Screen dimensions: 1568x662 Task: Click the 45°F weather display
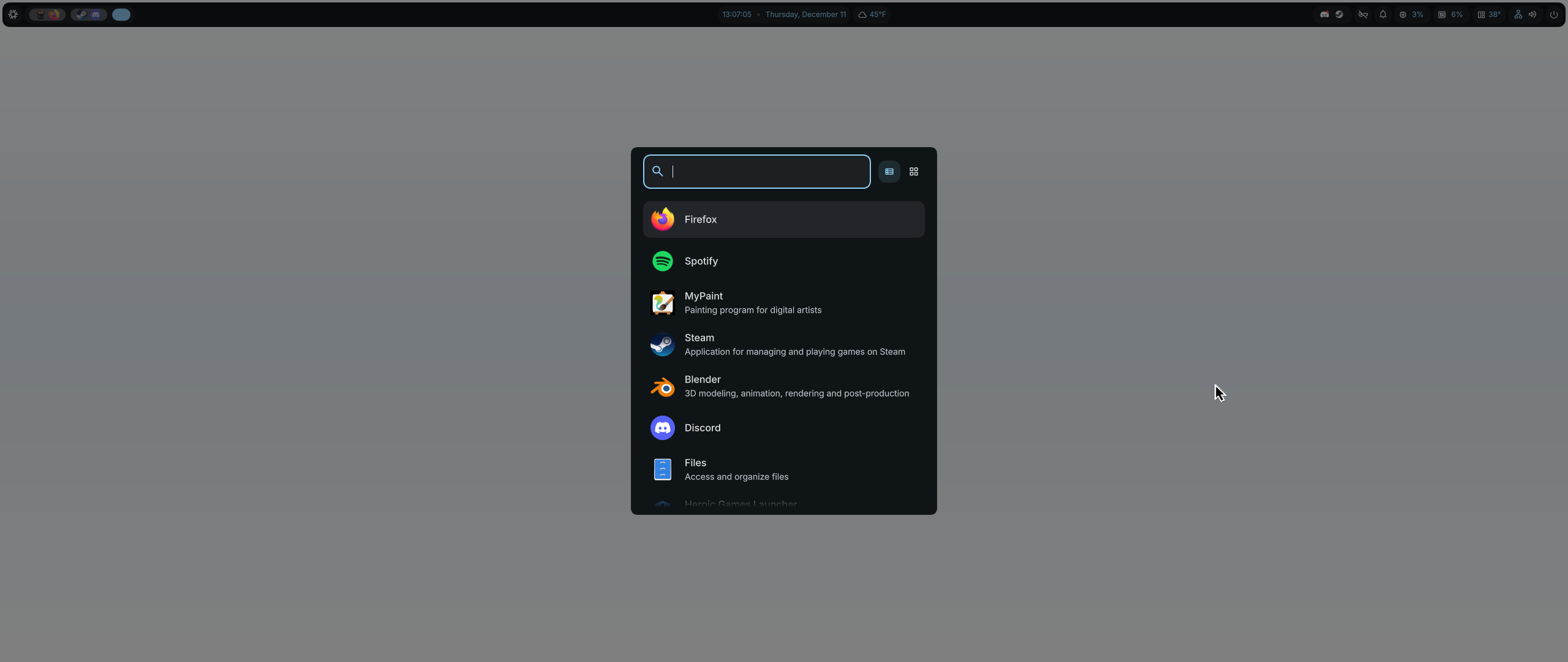[872, 14]
